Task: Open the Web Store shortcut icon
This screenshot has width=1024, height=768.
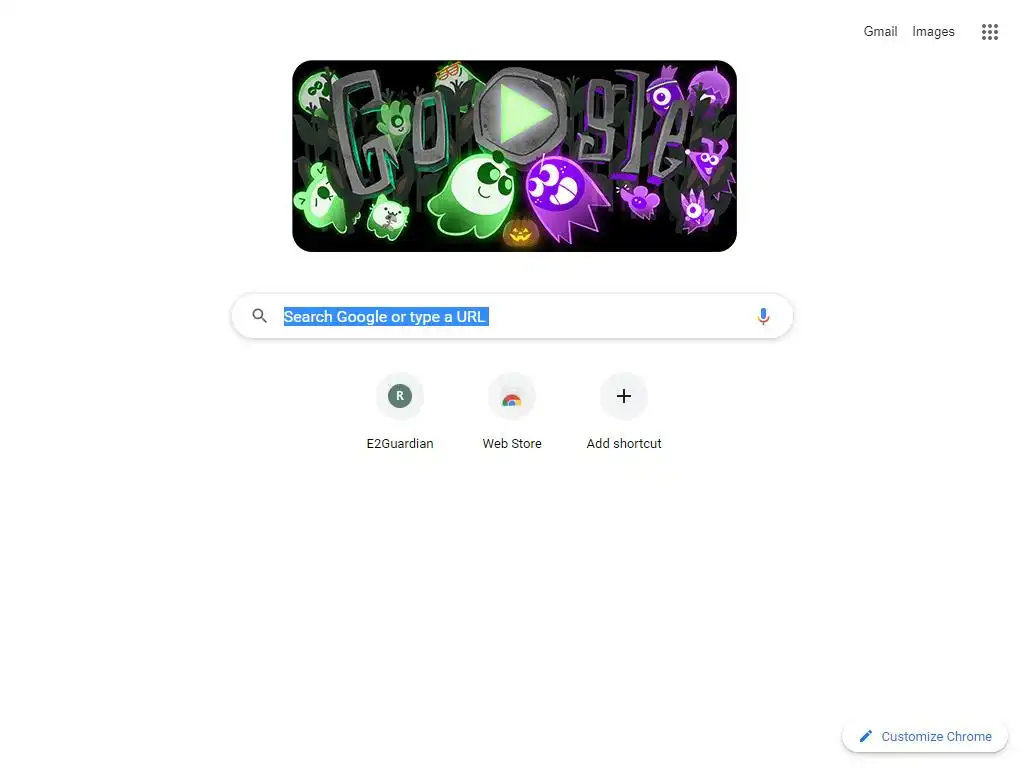Action: (x=512, y=396)
